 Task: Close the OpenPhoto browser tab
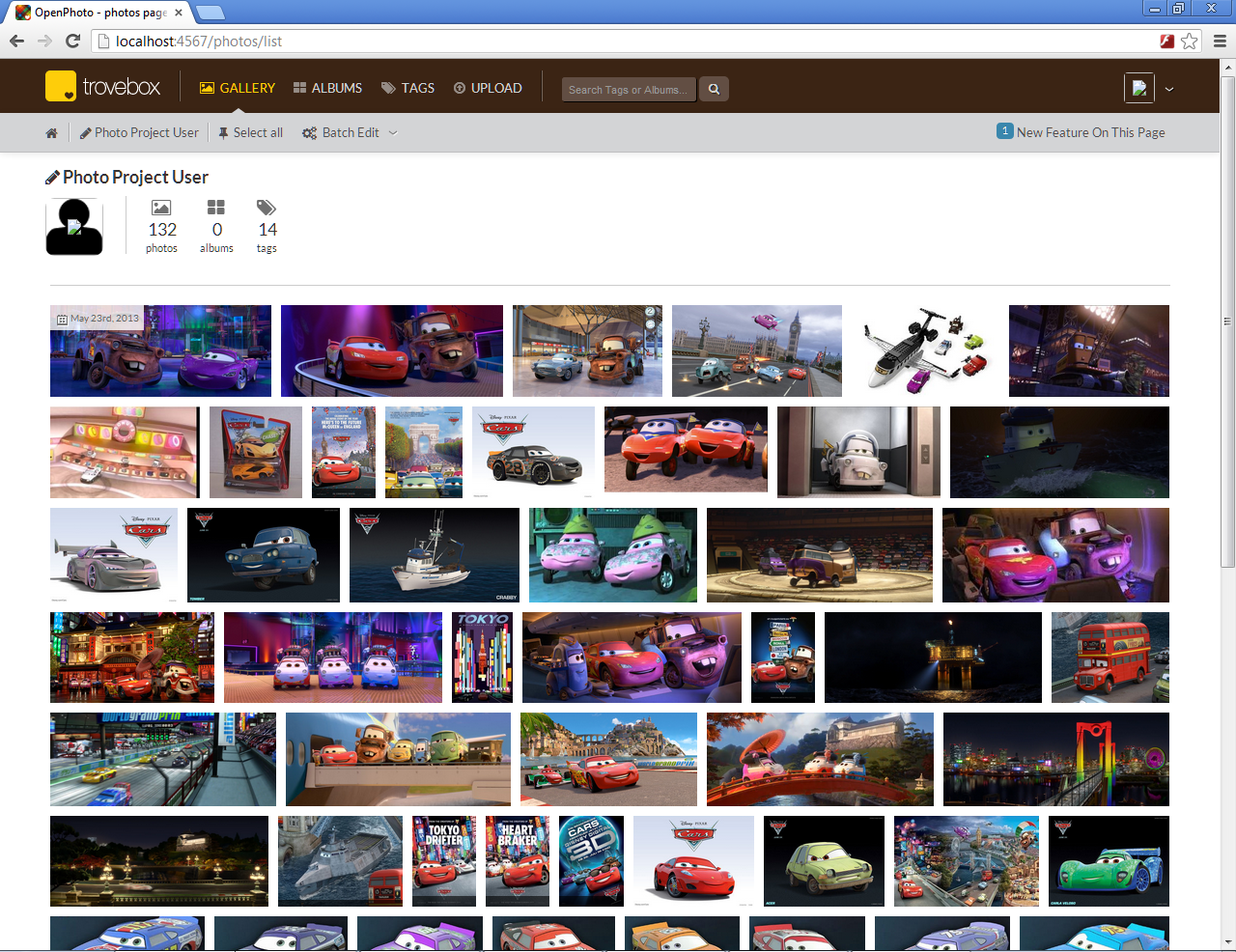pos(179,13)
